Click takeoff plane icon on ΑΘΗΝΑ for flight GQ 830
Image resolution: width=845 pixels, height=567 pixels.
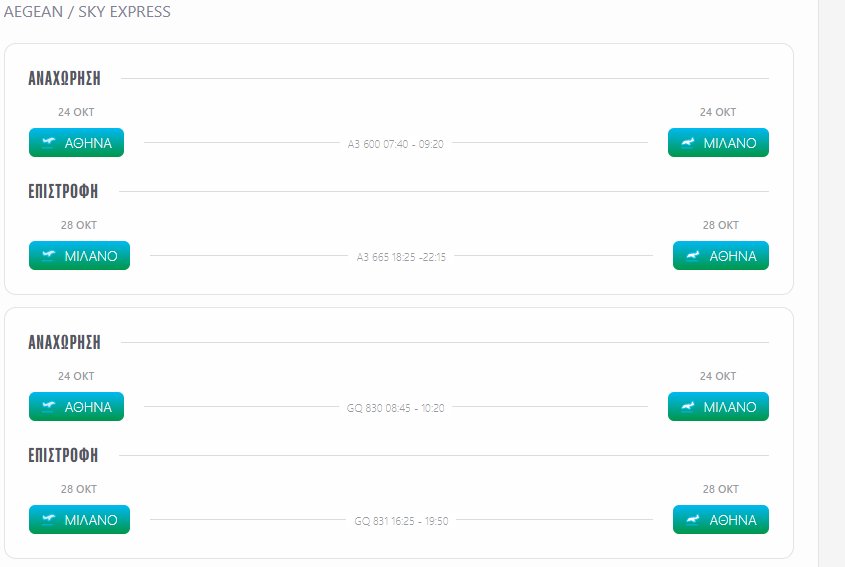pos(49,406)
